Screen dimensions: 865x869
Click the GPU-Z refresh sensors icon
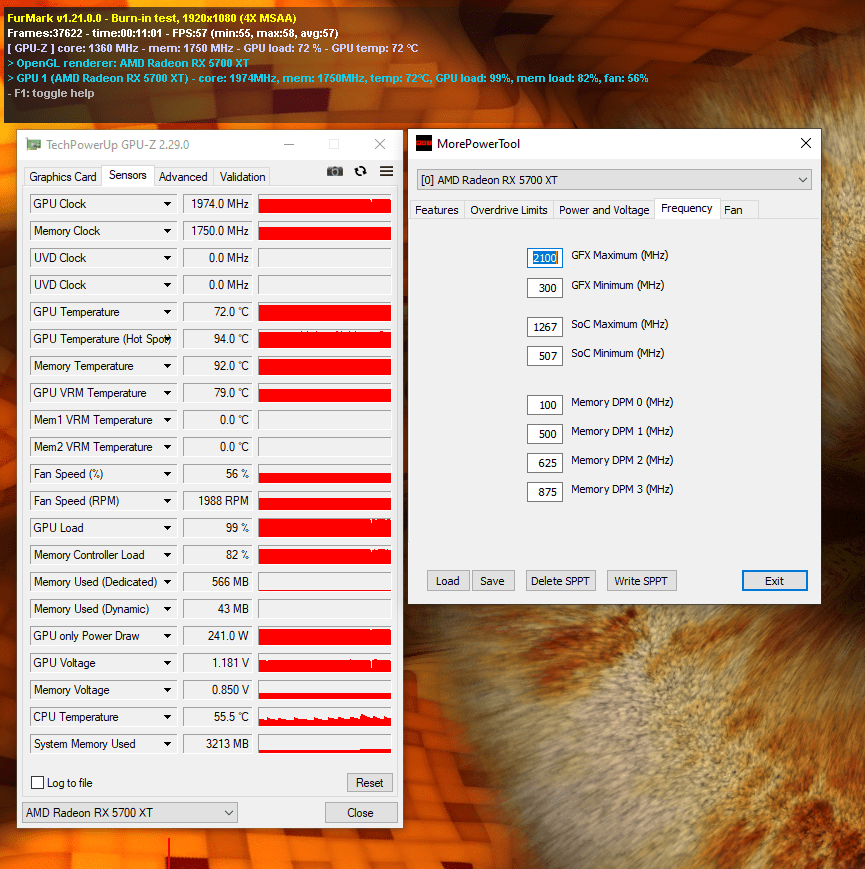tap(361, 171)
